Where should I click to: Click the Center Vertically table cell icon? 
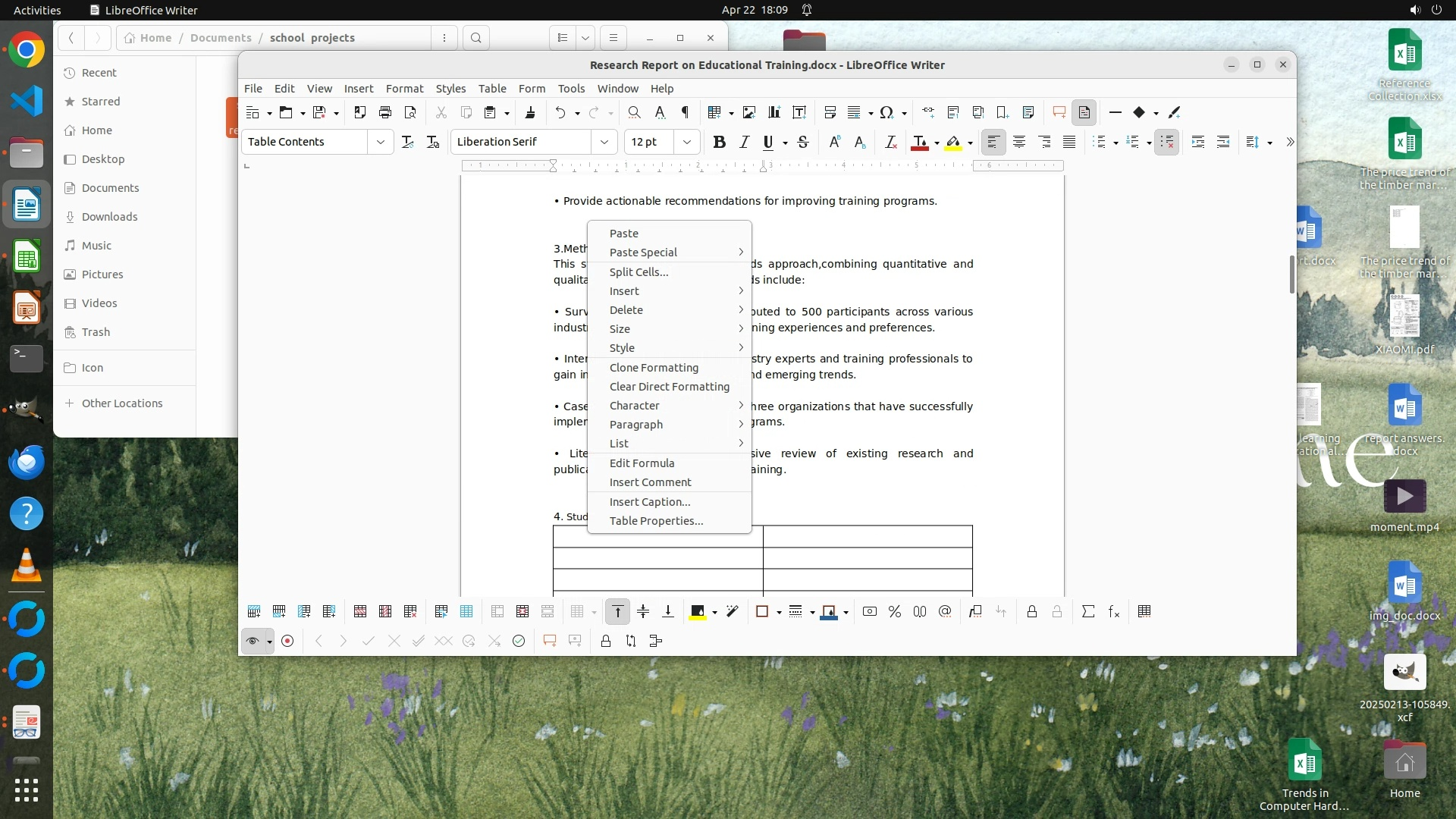tap(643, 611)
